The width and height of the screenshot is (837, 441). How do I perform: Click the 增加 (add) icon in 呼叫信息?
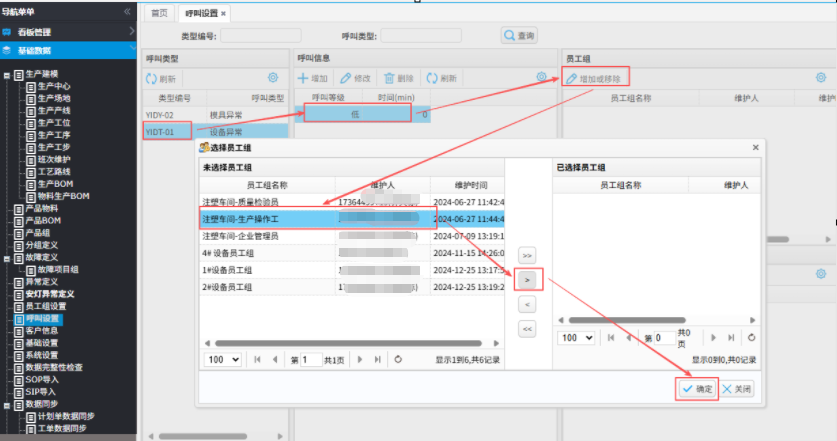click(x=303, y=77)
